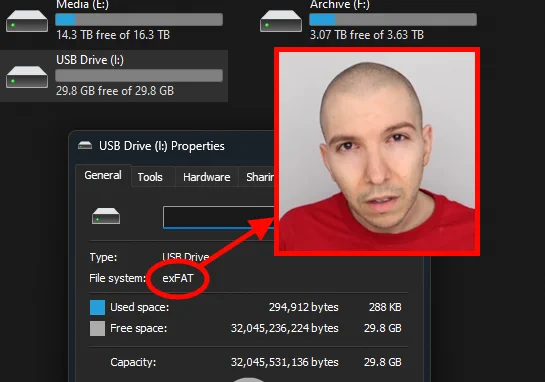Click the drive icon in Properties title bar
The image size is (545, 382).
pos(85,145)
